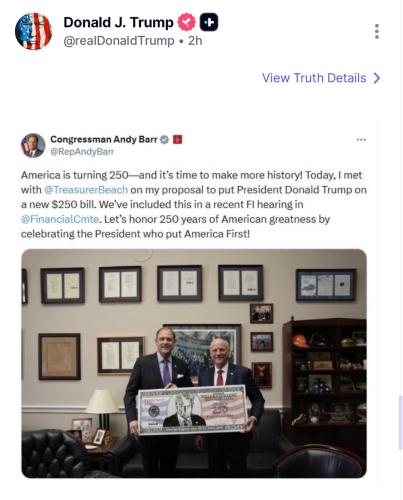This screenshot has height=500, width=403.
Task: Open the @TreasurerBeach mention
Action: (x=86, y=190)
